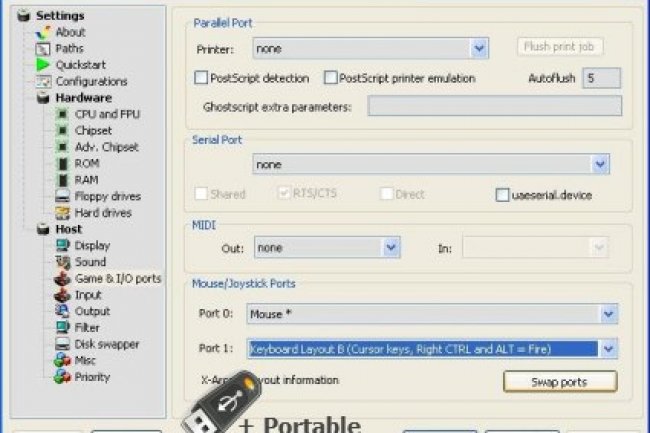Select the CPU and FPU chip icon
This screenshot has height=433, width=650.
(x=63, y=115)
